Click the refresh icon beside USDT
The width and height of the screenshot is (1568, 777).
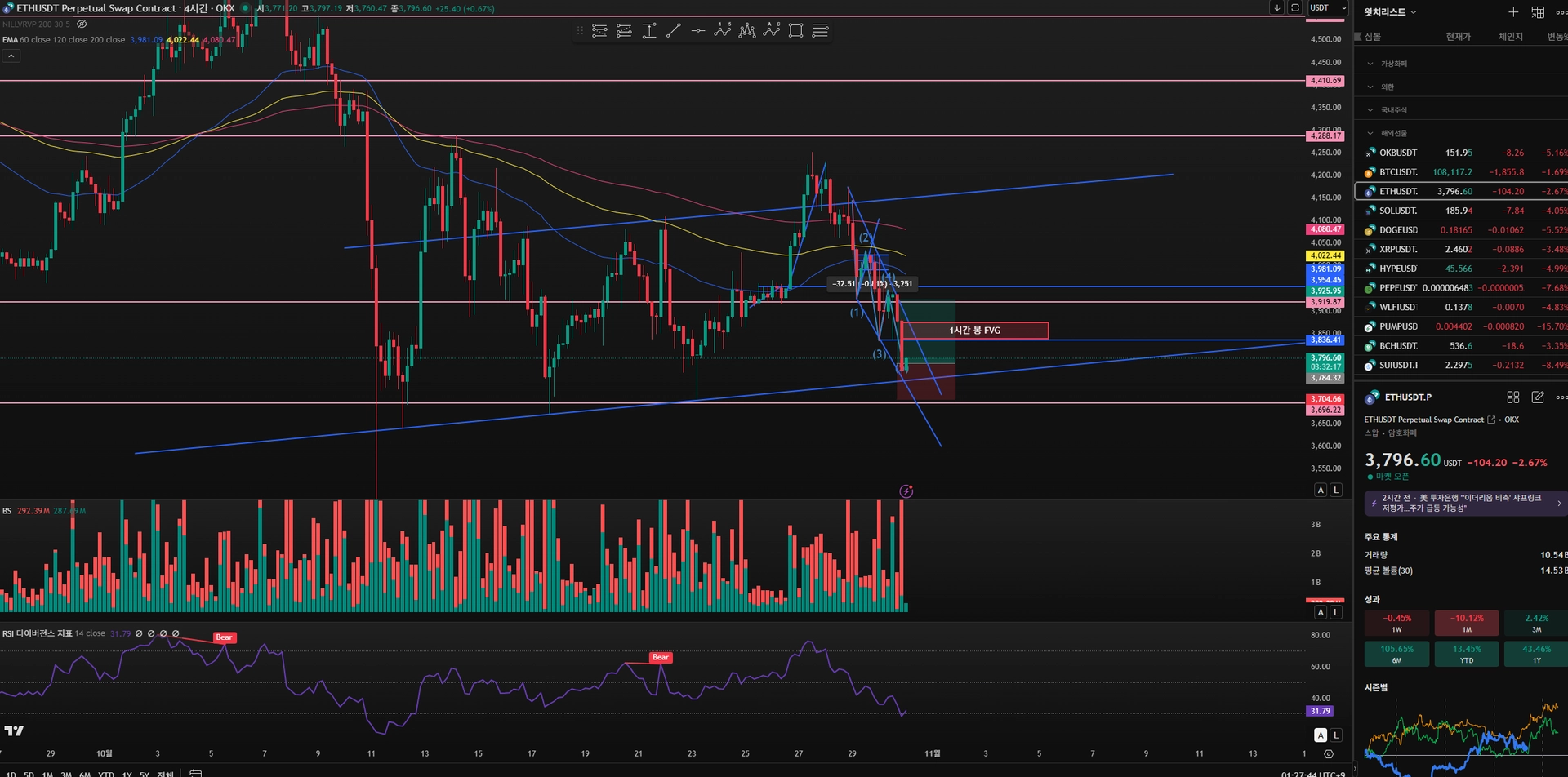[1294, 7]
